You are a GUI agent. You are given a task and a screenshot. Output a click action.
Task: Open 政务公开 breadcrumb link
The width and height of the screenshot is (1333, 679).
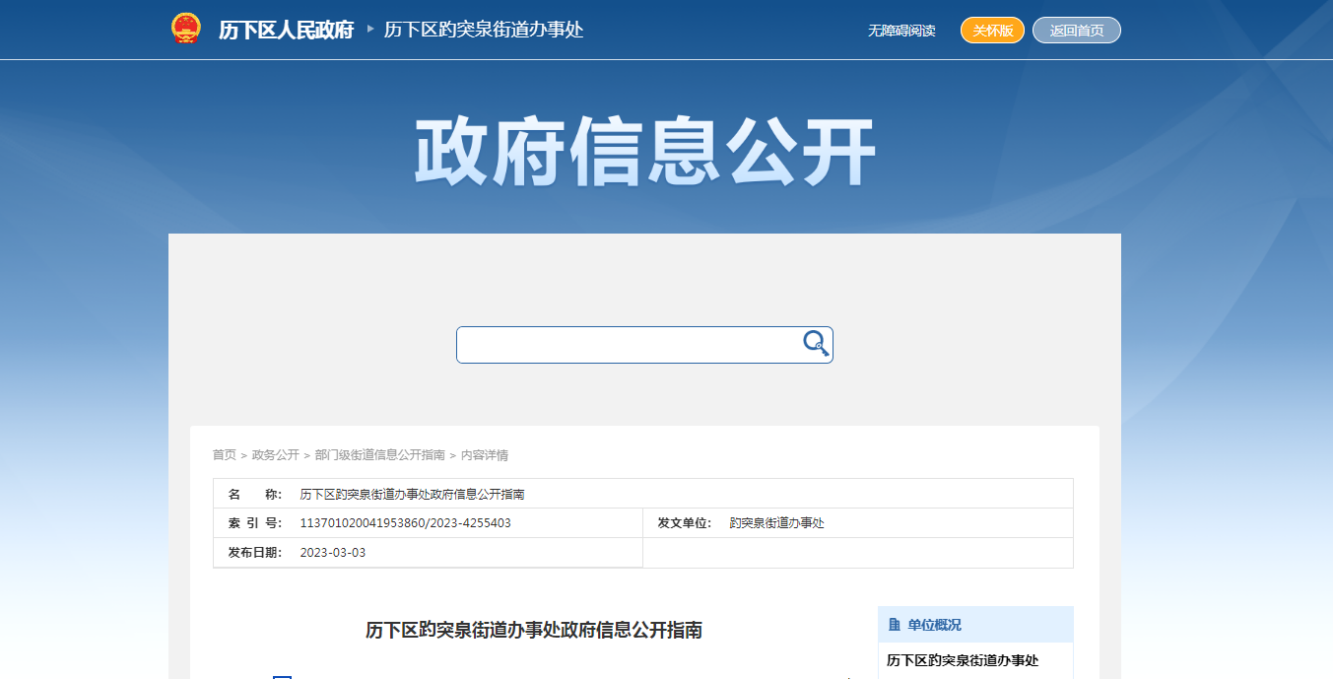pyautogui.click(x=276, y=455)
